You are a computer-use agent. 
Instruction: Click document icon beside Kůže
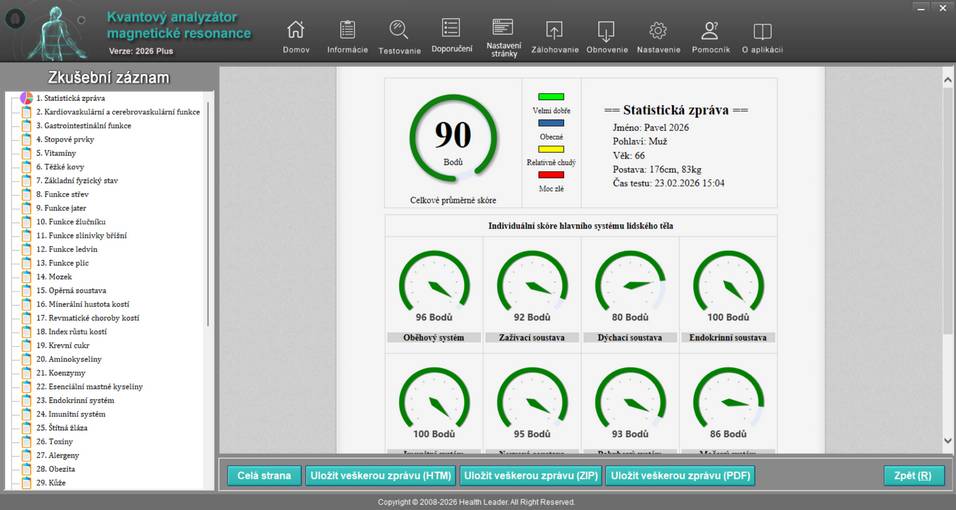point(26,483)
